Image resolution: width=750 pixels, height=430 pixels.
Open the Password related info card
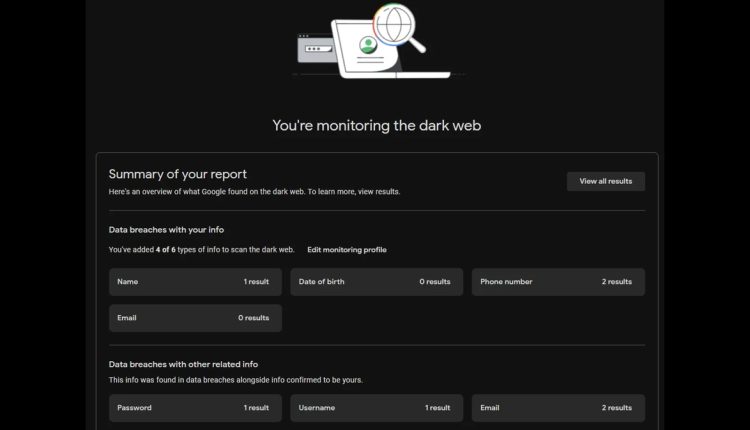click(x=195, y=408)
